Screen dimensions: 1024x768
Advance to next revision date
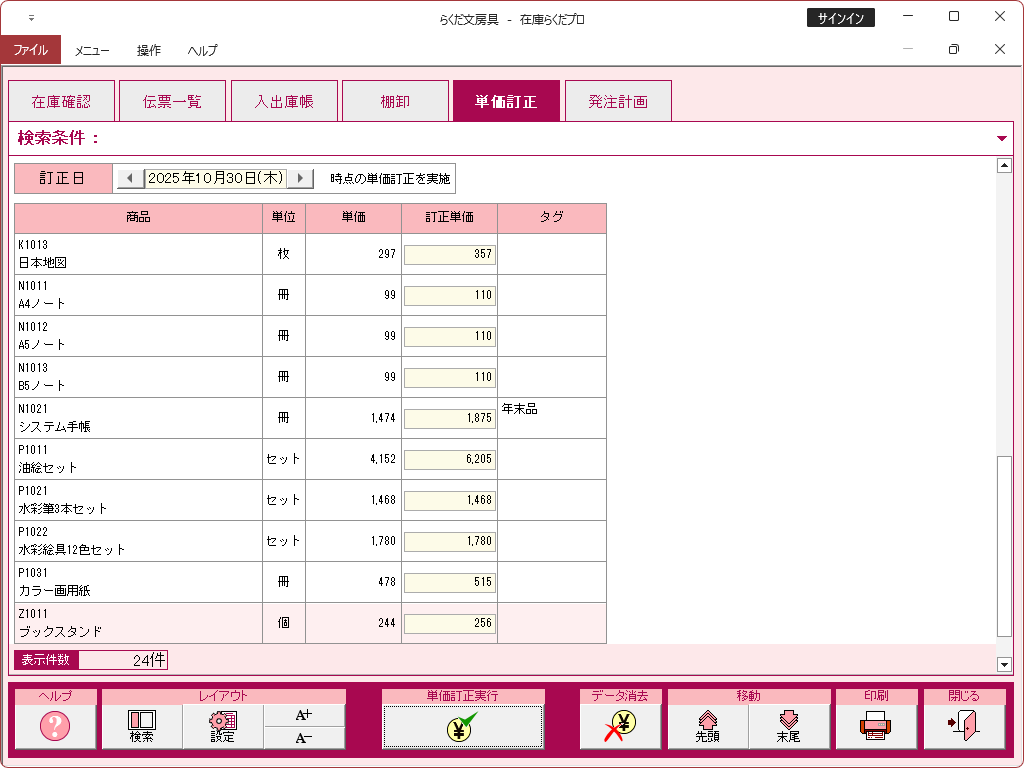pyautogui.click(x=300, y=178)
